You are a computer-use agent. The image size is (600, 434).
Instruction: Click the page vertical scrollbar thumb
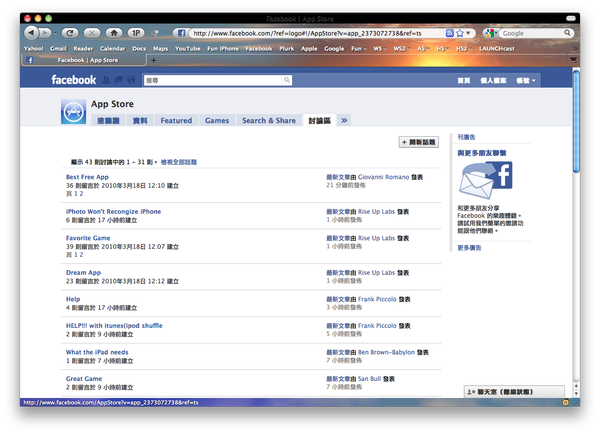(x=576, y=121)
